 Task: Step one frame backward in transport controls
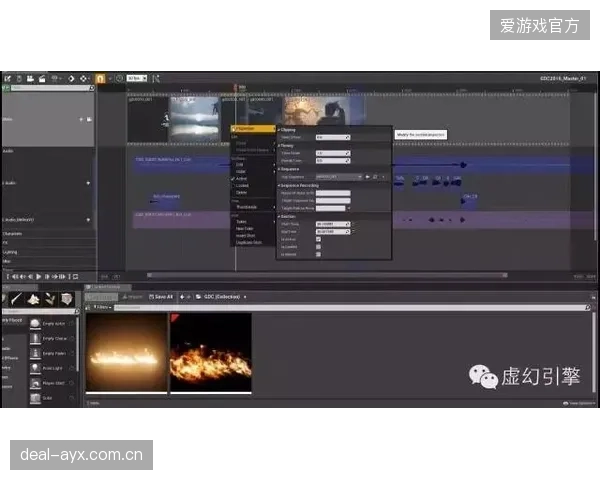click(31, 276)
